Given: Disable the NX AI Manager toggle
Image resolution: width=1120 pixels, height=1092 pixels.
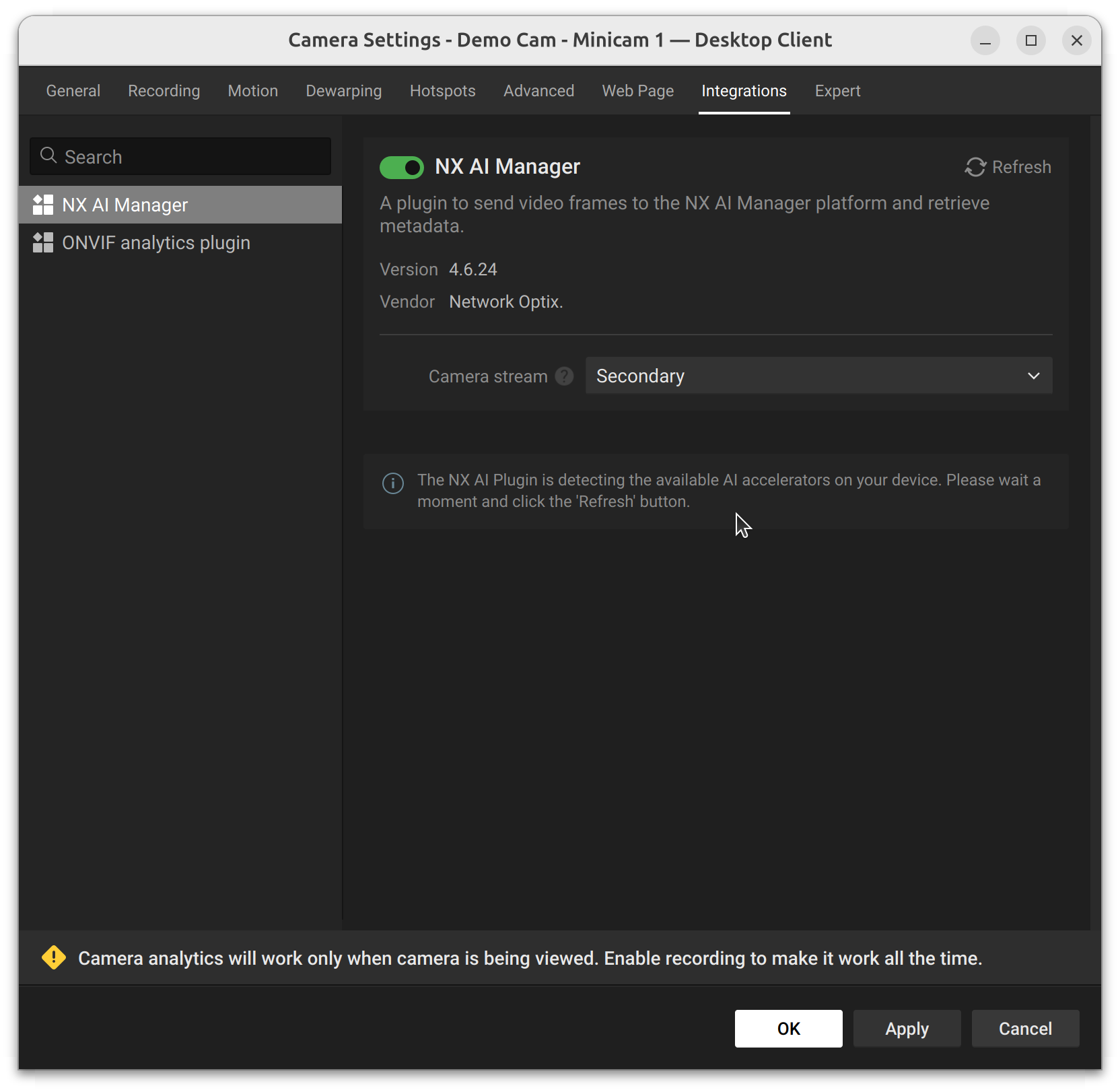Looking at the screenshot, I should pyautogui.click(x=402, y=167).
